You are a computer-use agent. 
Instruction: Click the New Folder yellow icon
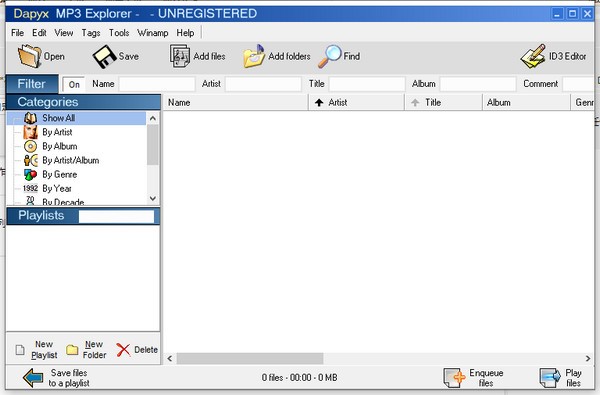coord(72,349)
